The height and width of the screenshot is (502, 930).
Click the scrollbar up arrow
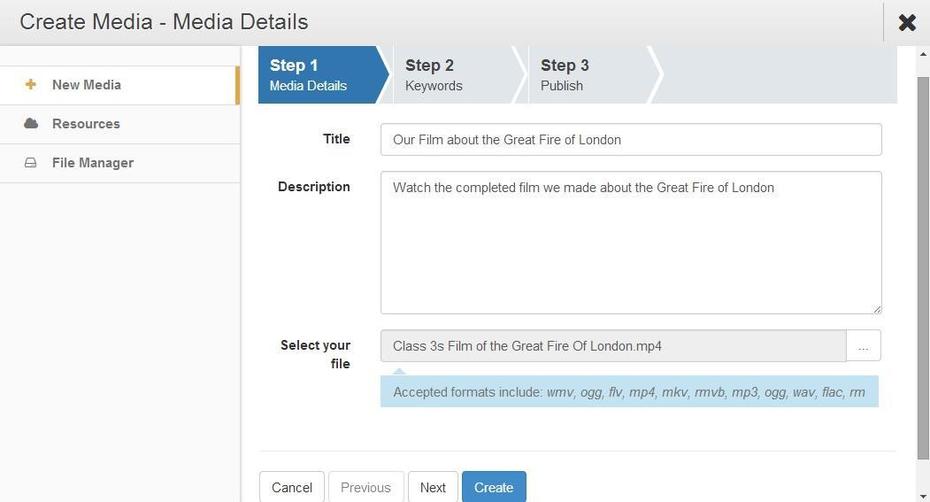[923, 54]
